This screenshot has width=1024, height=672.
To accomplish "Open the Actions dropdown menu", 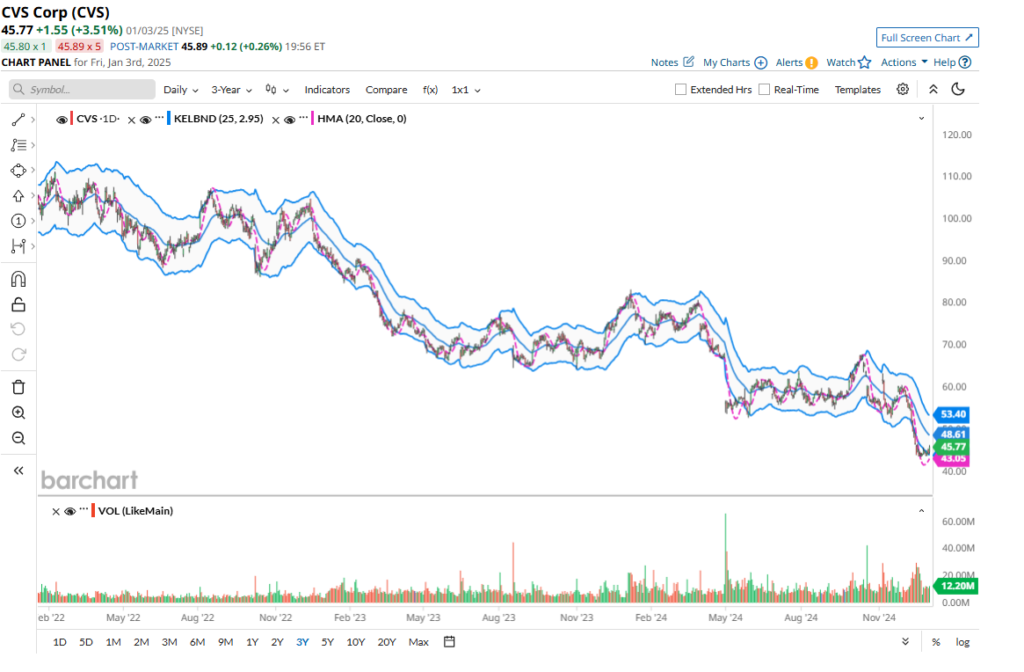I will click(903, 62).
